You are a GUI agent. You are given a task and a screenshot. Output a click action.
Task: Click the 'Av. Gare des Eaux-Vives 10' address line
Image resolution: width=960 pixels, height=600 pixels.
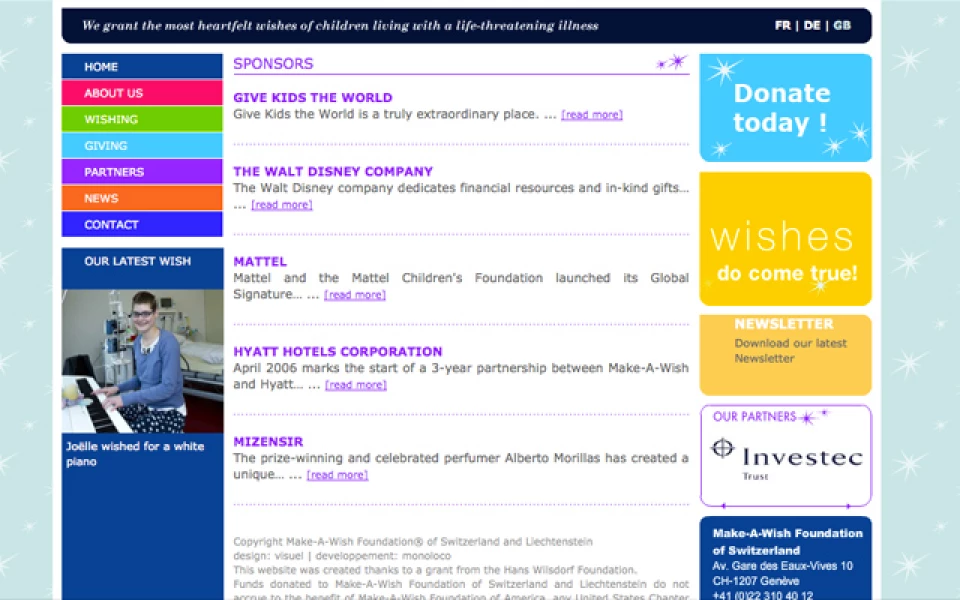[x=782, y=566]
